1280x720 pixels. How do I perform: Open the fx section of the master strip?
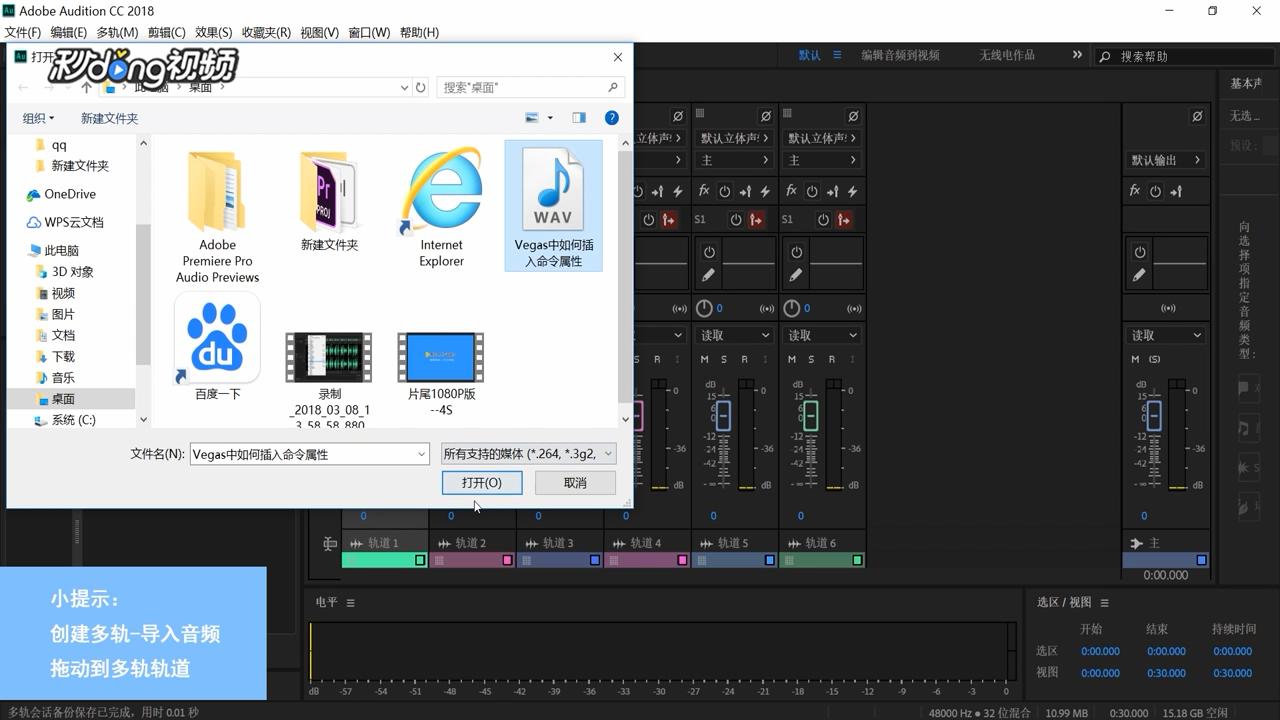coord(1135,190)
